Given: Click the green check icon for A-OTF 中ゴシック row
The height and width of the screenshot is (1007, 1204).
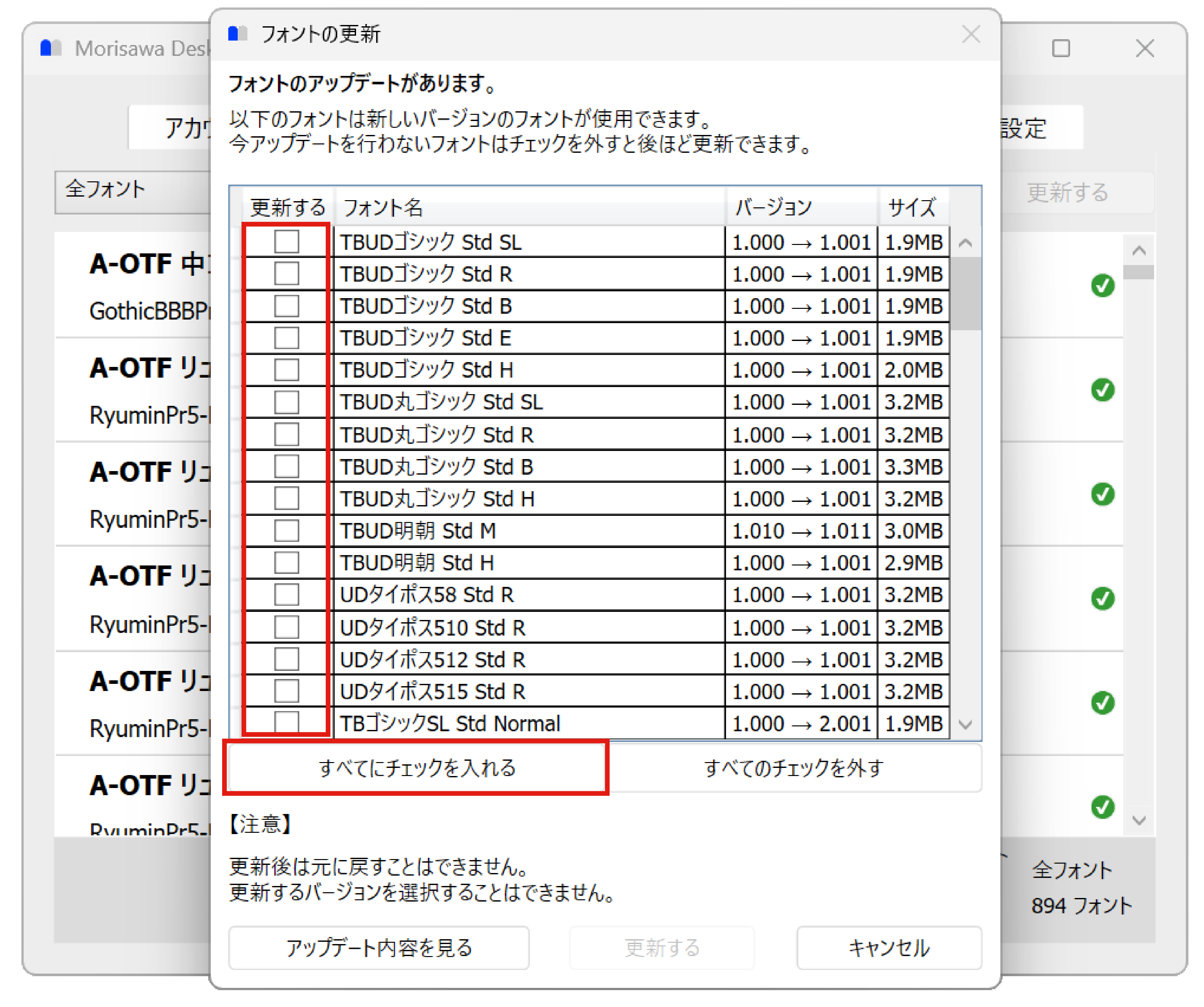Looking at the screenshot, I should 1103,285.
